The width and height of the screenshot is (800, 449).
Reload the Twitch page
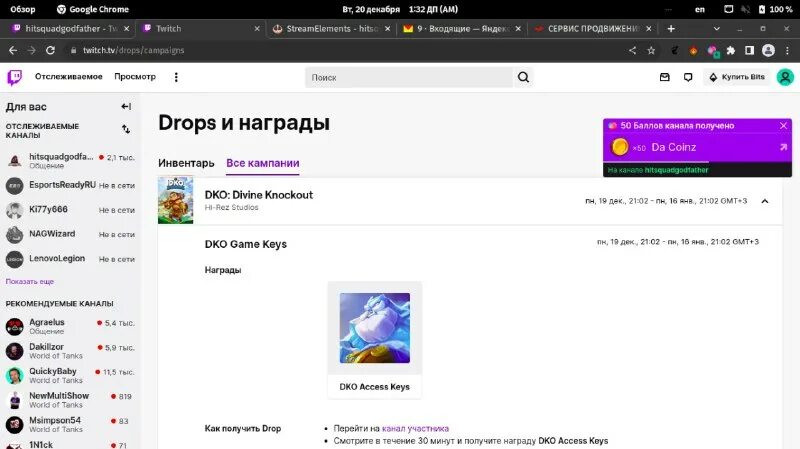click(x=50, y=50)
